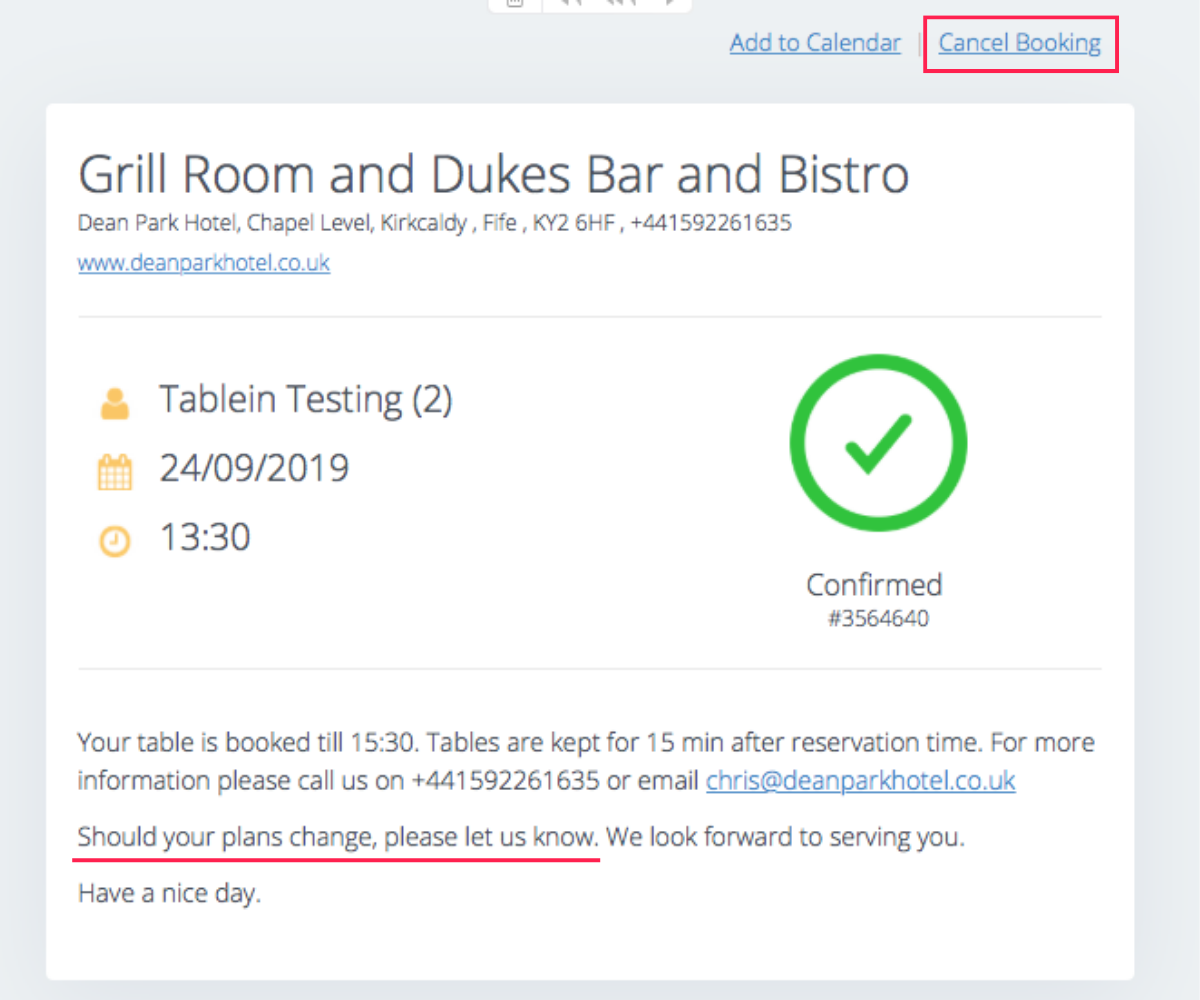This screenshot has width=1200, height=1000.
Task: Select the booking reference #3564640
Action: tap(878, 619)
